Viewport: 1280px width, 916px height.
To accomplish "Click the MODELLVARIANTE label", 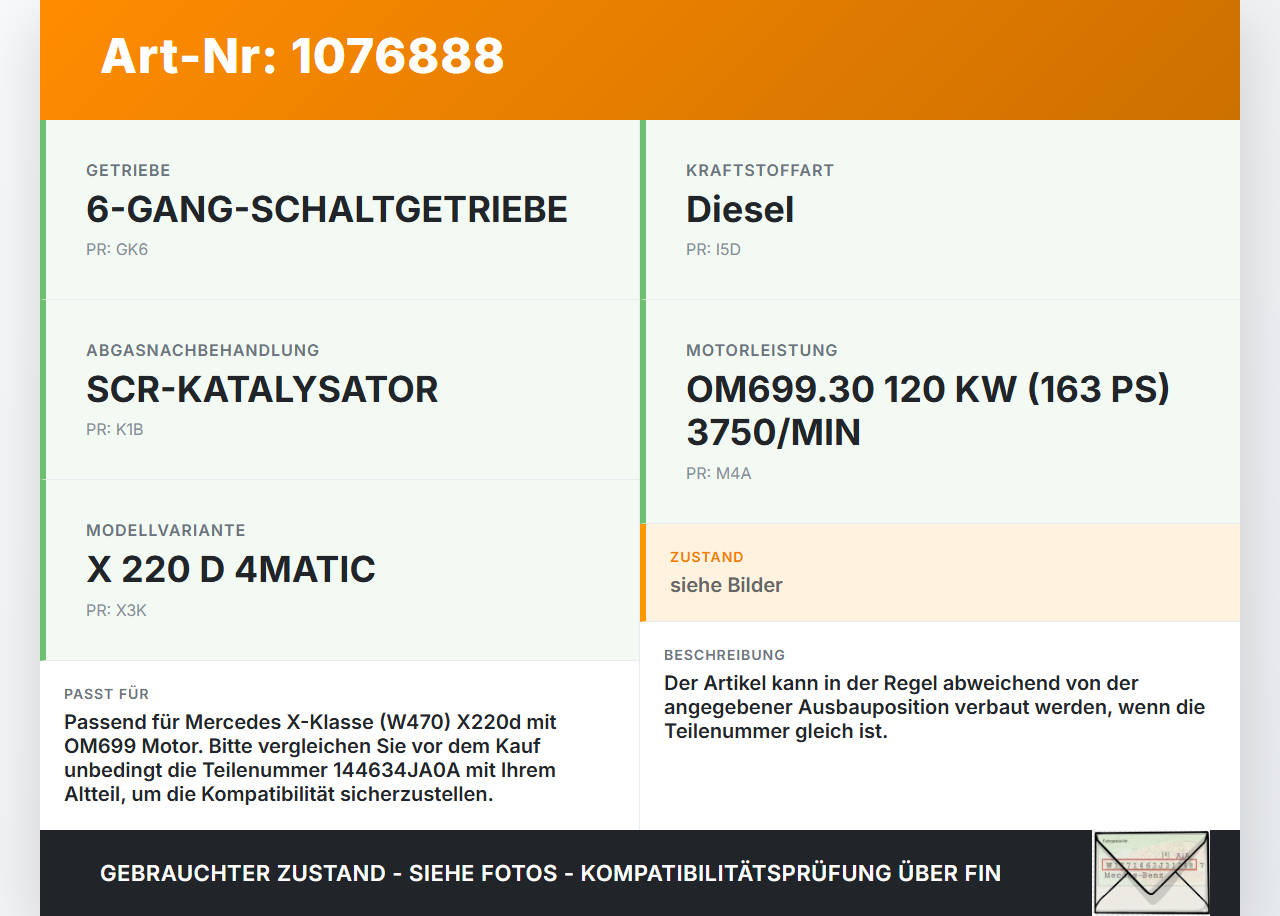I will (x=166, y=530).
